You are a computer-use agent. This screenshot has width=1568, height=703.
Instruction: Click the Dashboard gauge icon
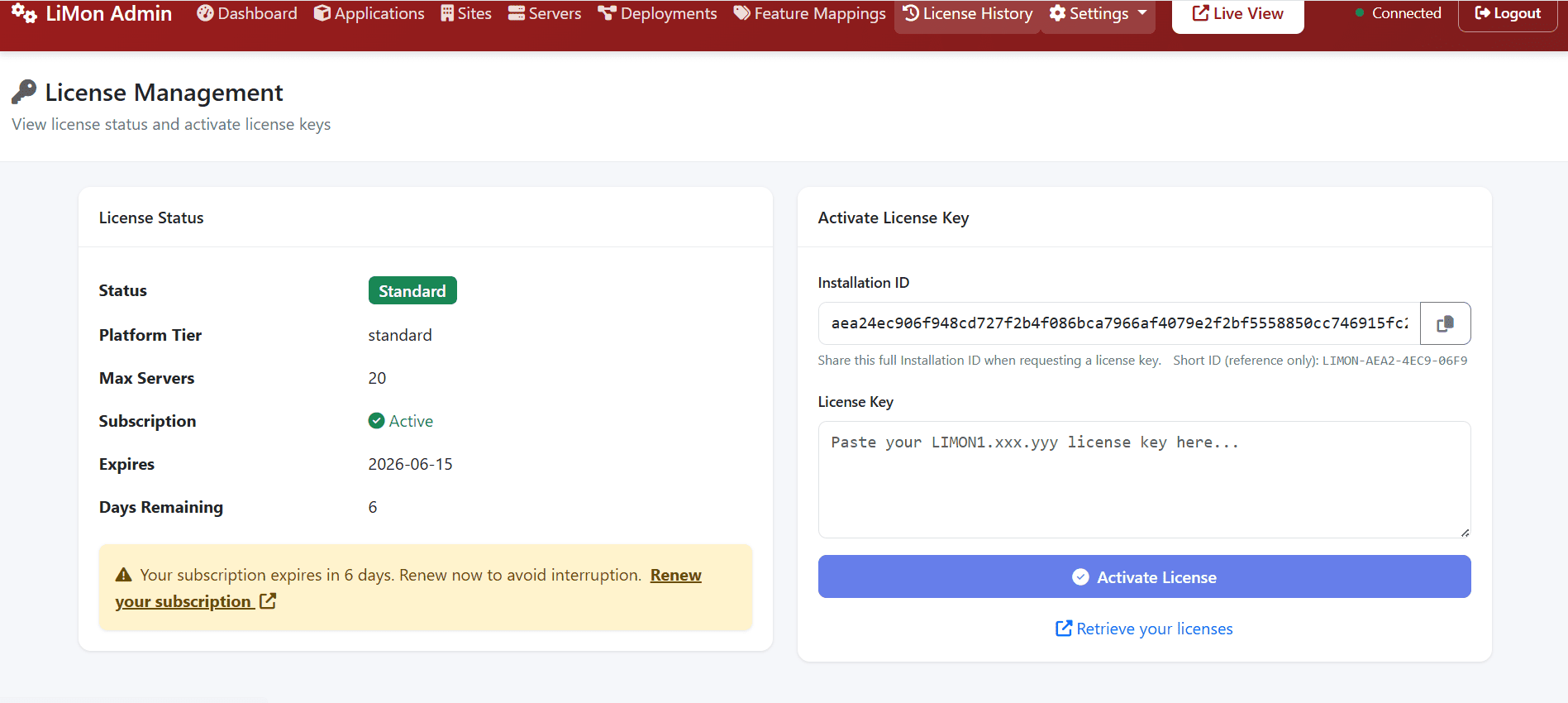click(x=205, y=13)
